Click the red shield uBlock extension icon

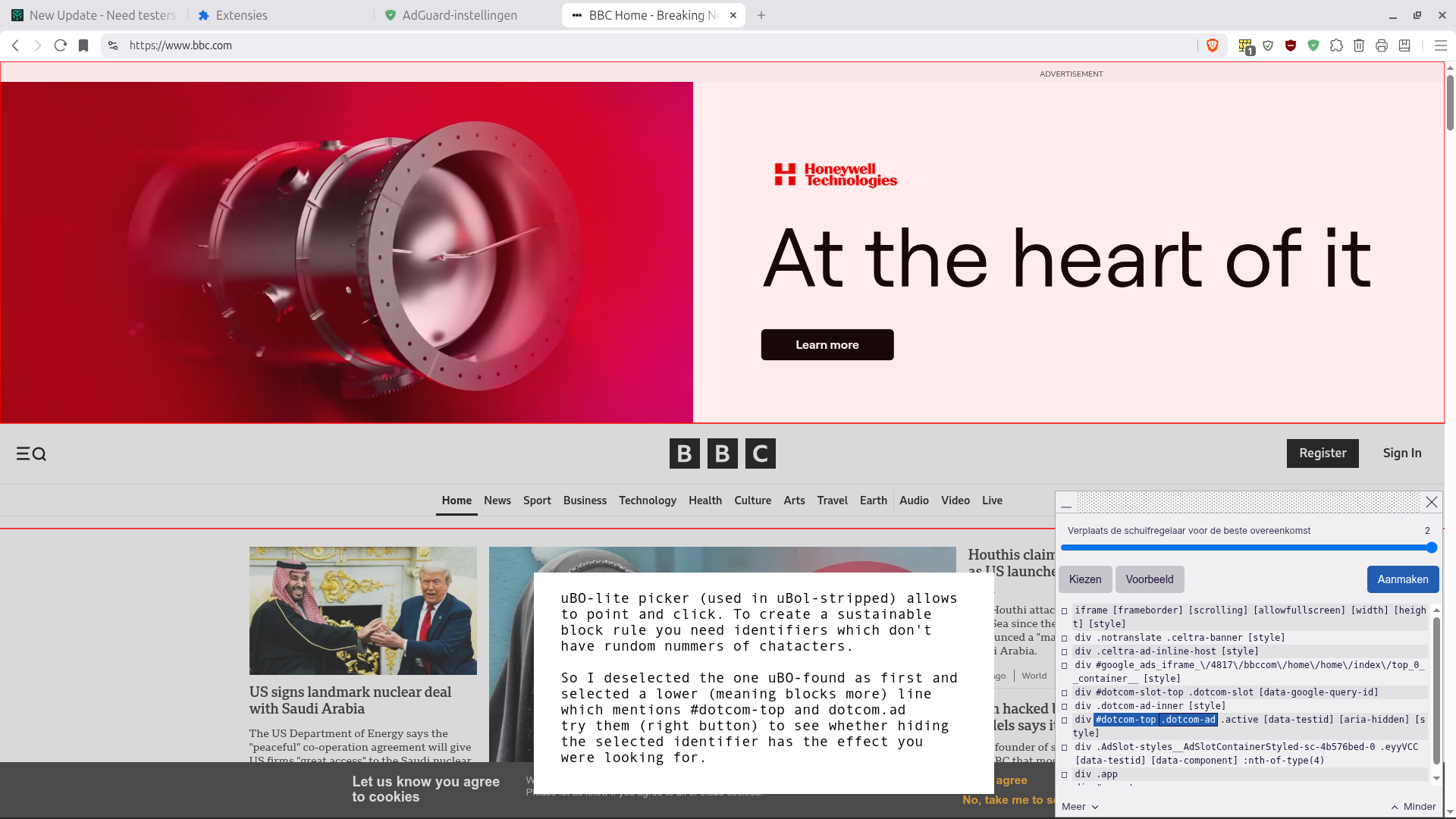1291,45
